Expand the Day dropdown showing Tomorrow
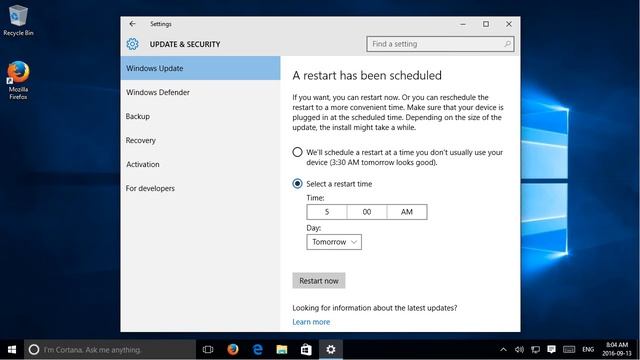640x360 pixels. pyautogui.click(x=334, y=242)
